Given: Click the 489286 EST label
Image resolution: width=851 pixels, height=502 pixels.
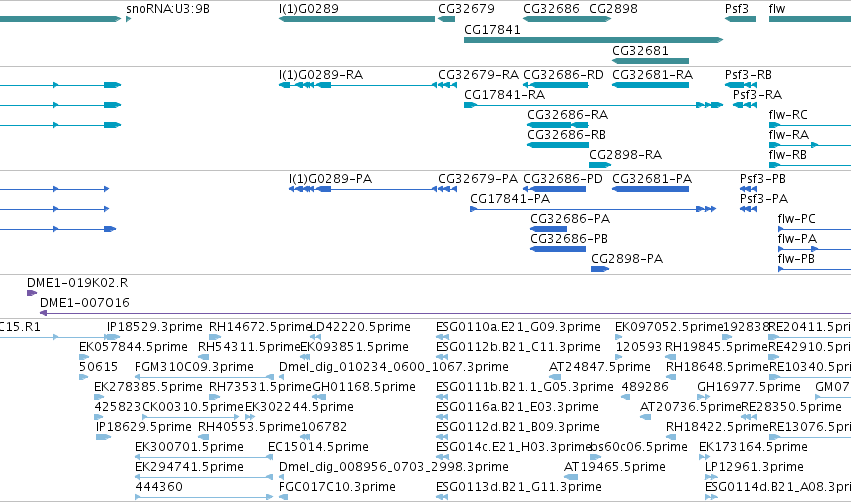Looking at the screenshot, I should pos(645,387).
